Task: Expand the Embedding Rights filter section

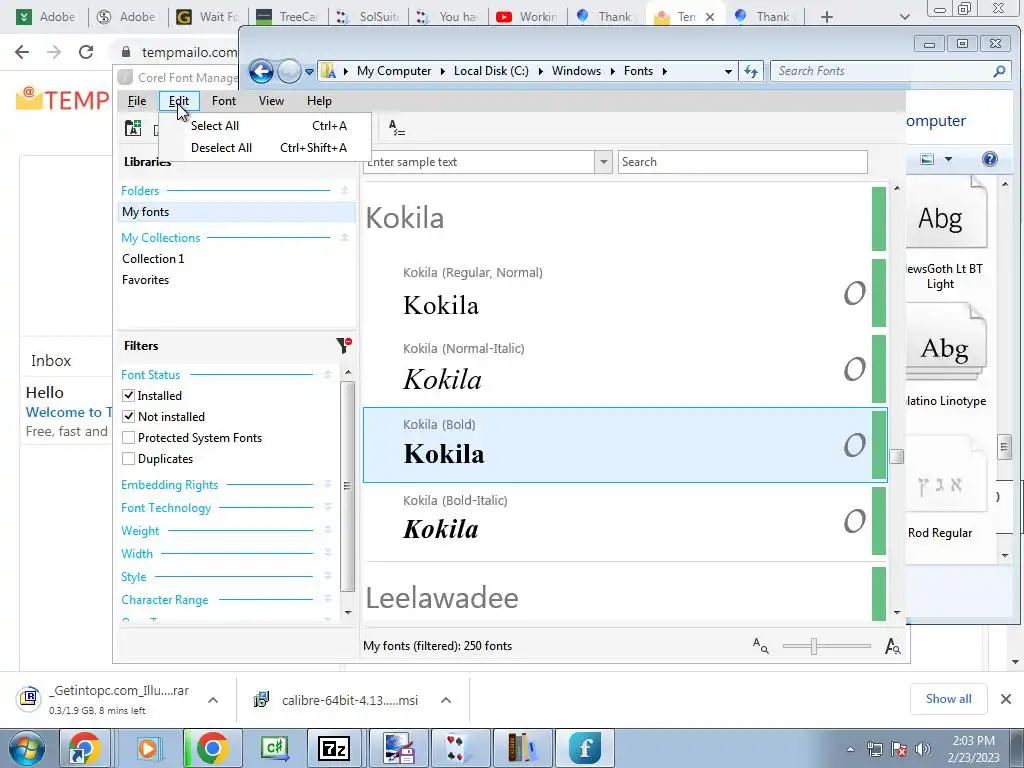Action: (x=328, y=485)
